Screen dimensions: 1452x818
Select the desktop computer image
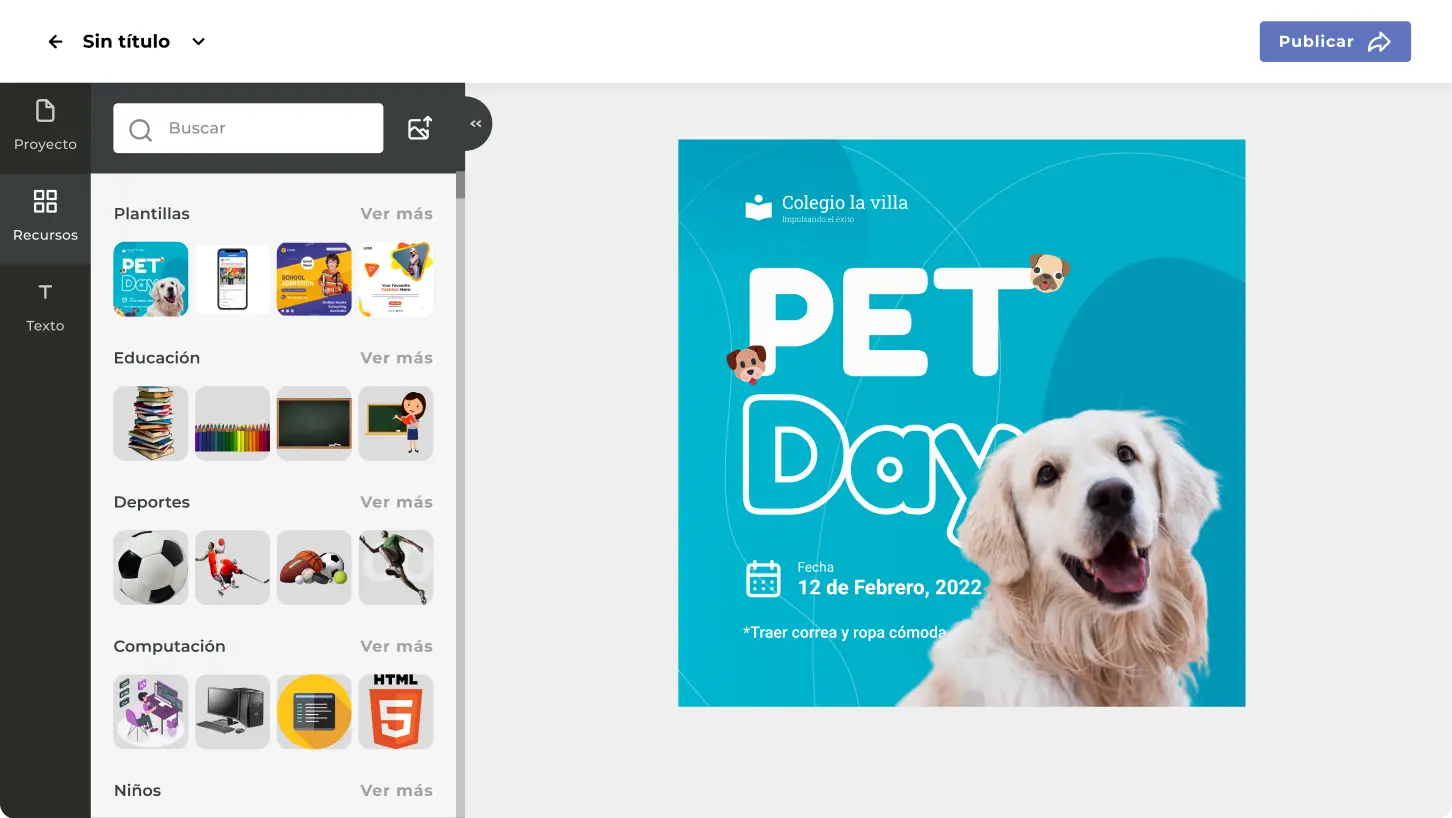(232, 711)
